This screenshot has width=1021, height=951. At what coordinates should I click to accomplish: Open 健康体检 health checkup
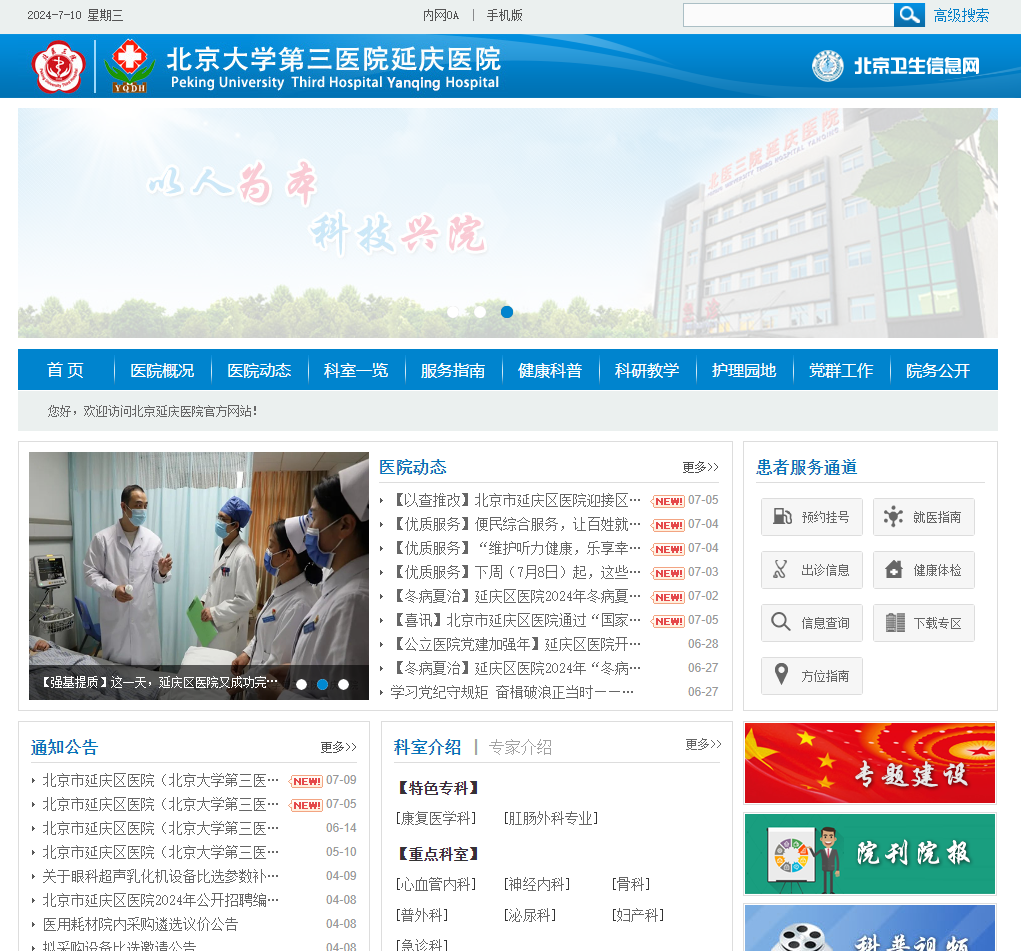coord(923,570)
